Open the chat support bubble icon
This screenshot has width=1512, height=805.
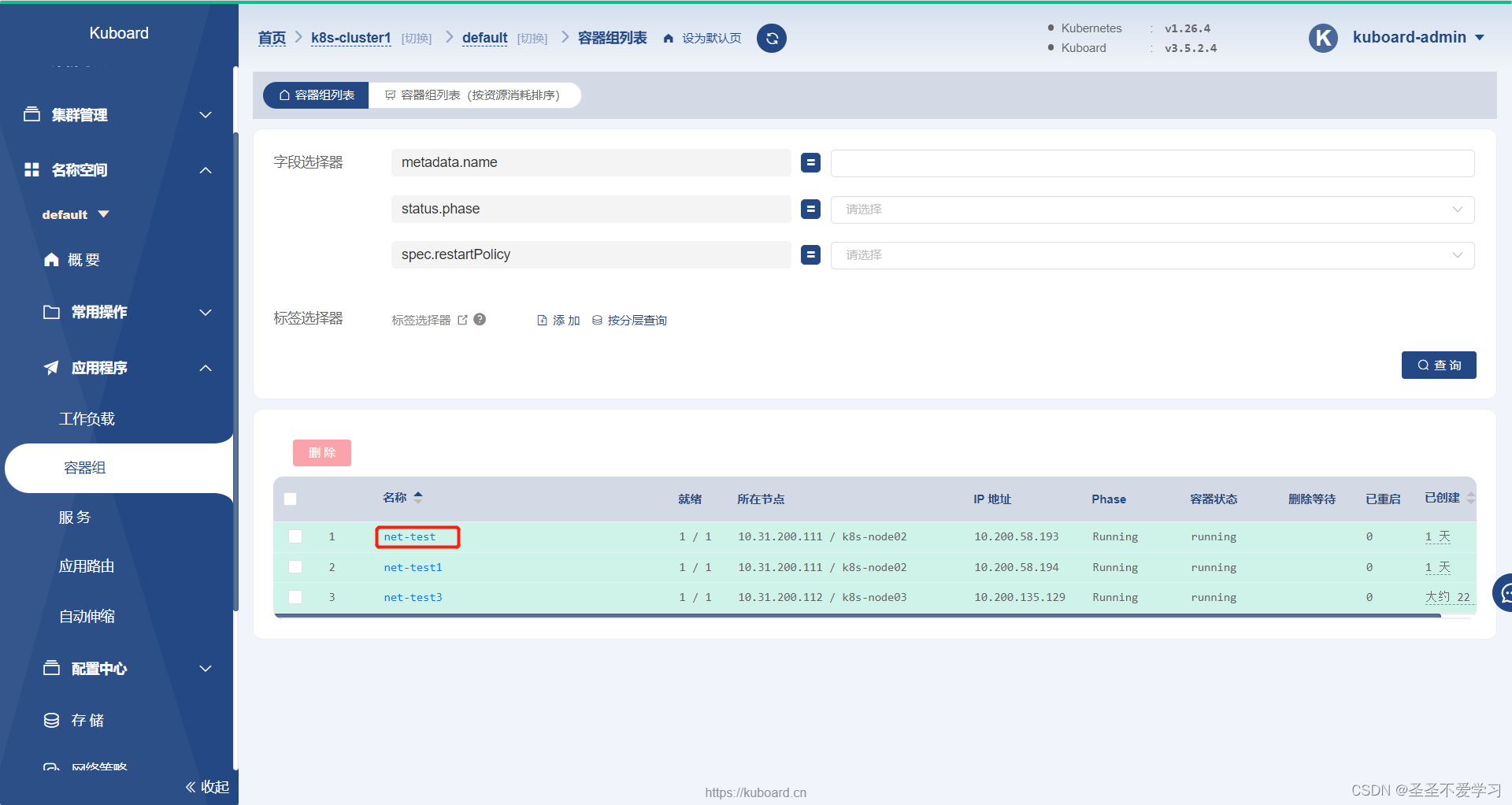[1504, 592]
